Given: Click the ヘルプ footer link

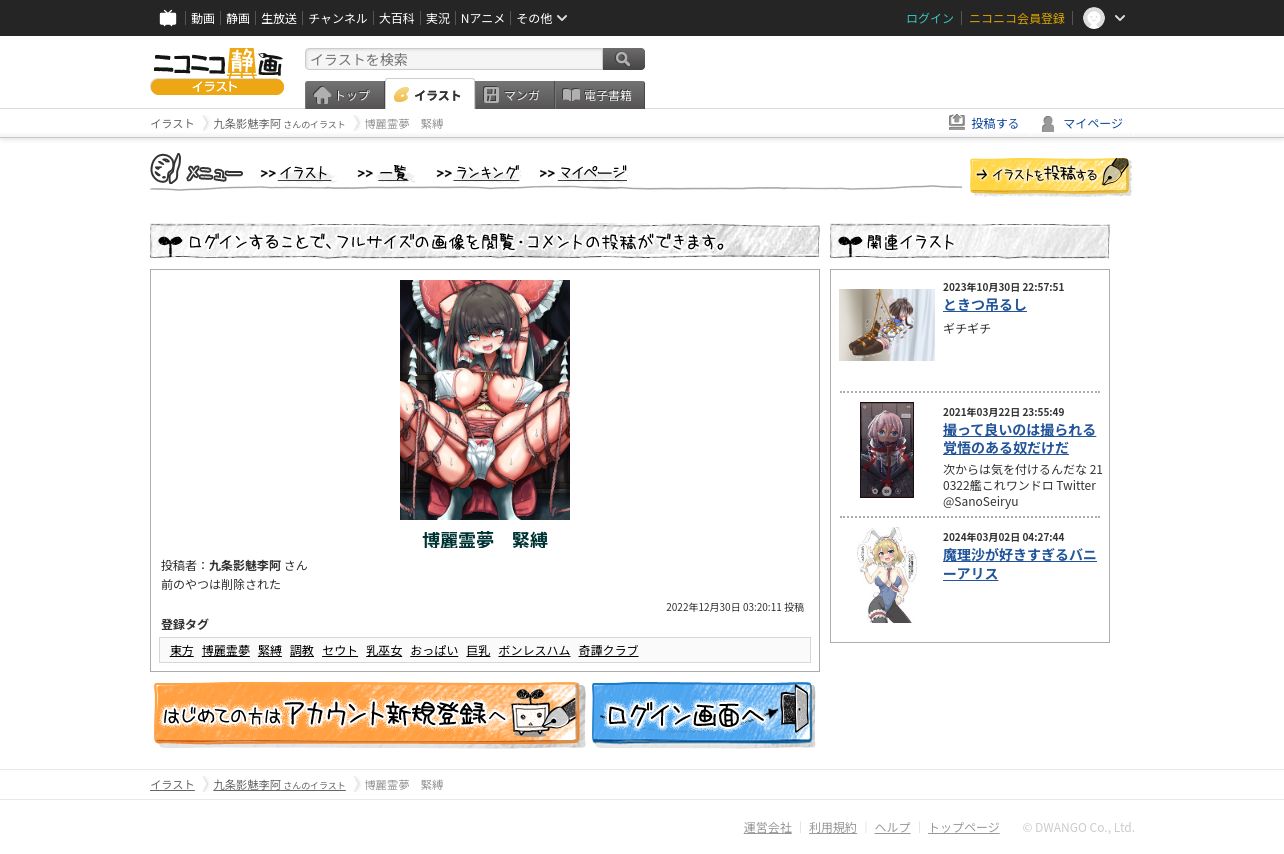Looking at the screenshot, I should [893, 827].
